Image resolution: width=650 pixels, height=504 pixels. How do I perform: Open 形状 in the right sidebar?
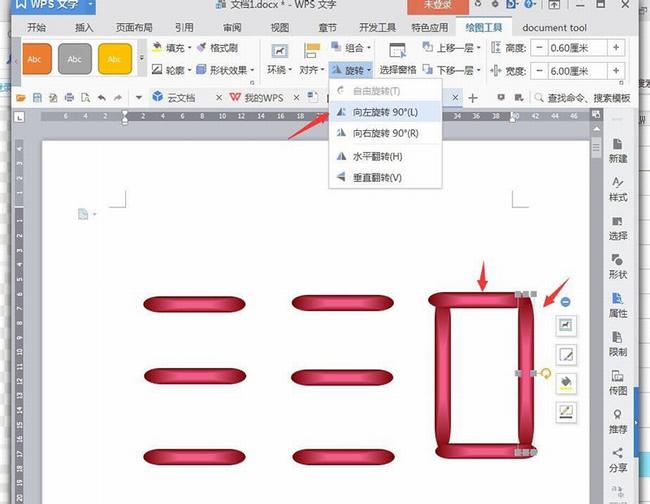[x=617, y=267]
